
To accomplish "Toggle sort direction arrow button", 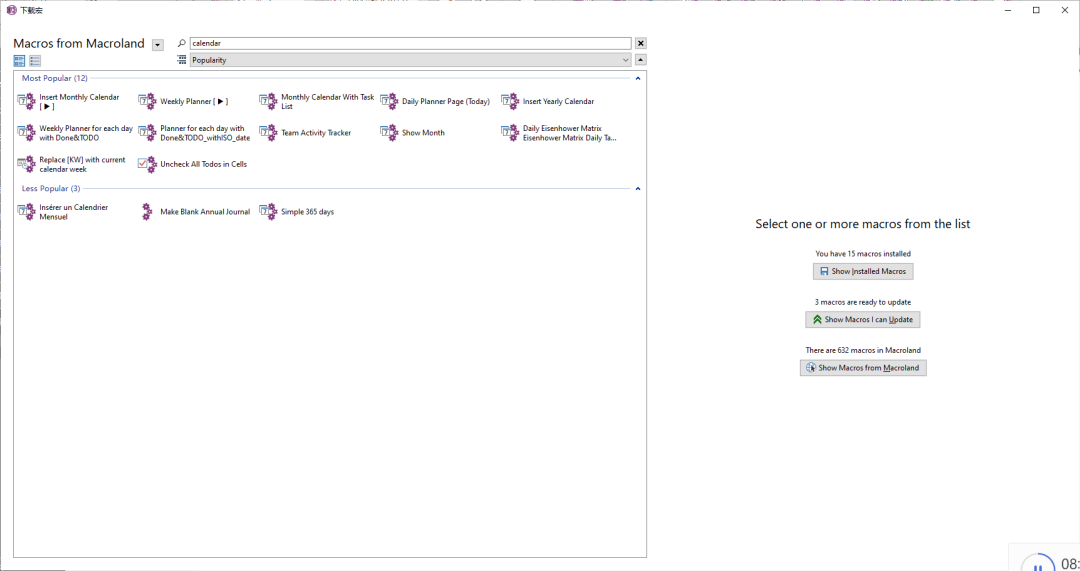I will 641,60.
